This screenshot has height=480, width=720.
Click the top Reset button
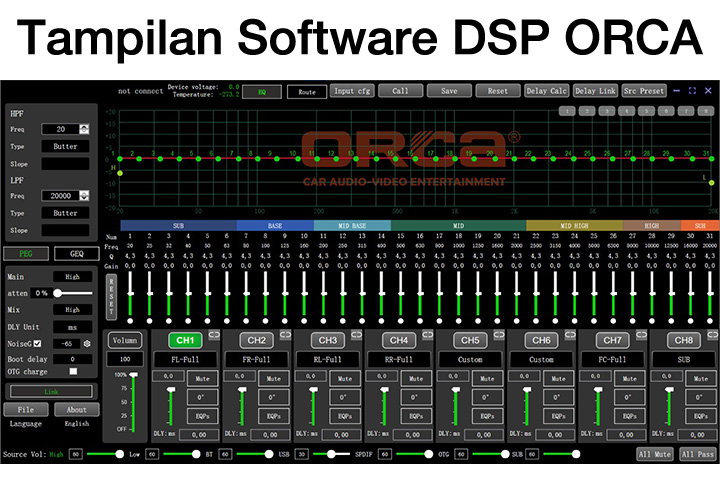click(x=498, y=91)
